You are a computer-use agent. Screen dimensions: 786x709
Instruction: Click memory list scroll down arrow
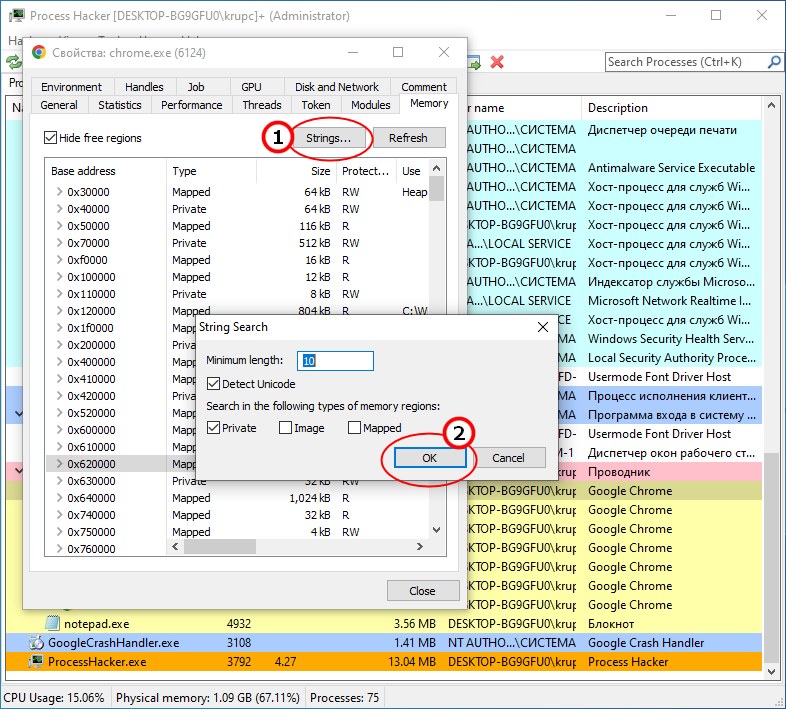437,530
